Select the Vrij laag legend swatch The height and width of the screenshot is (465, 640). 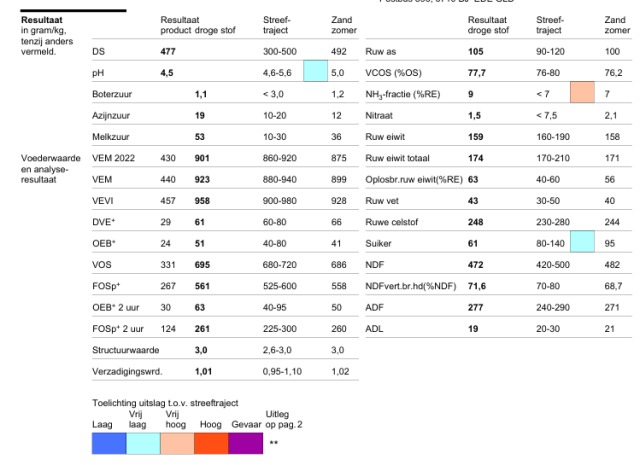143,443
